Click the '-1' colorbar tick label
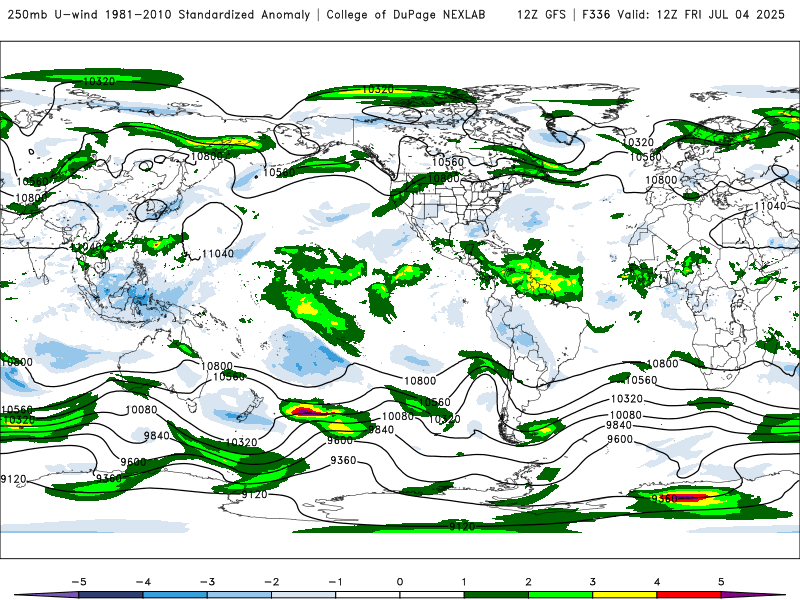 click(336, 582)
